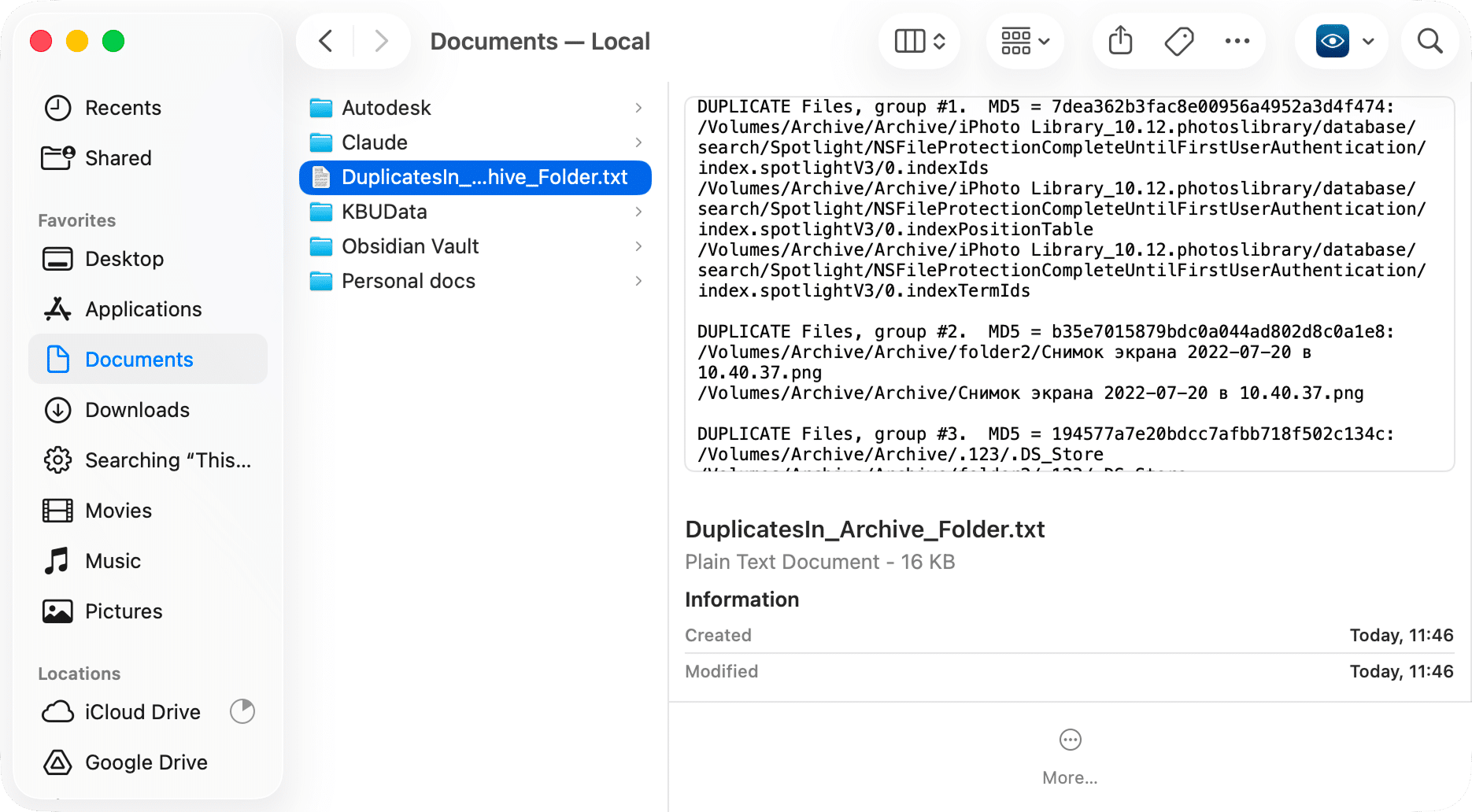
Task: Select Applications in Favorites
Action: (148, 309)
